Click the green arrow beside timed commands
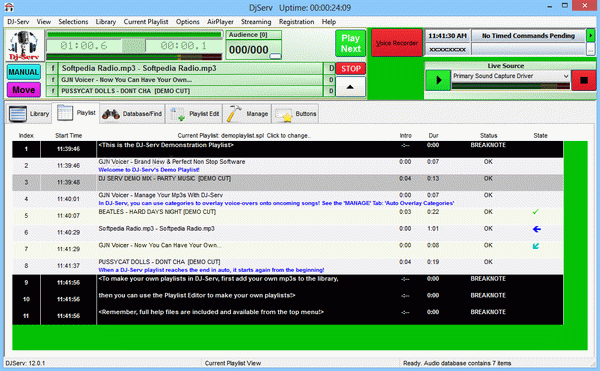 [590, 36]
